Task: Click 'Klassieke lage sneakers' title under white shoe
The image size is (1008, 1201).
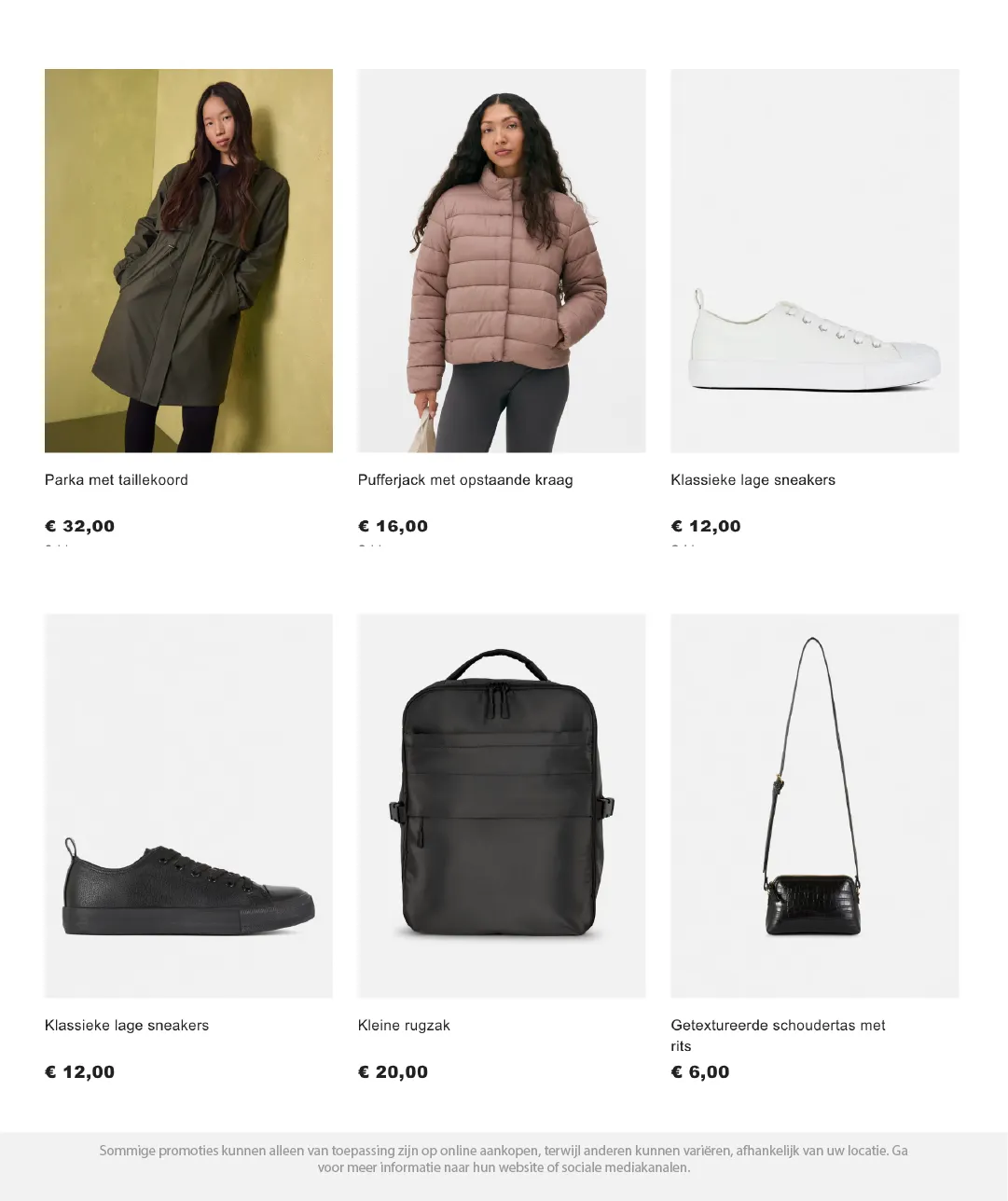Action: click(753, 480)
